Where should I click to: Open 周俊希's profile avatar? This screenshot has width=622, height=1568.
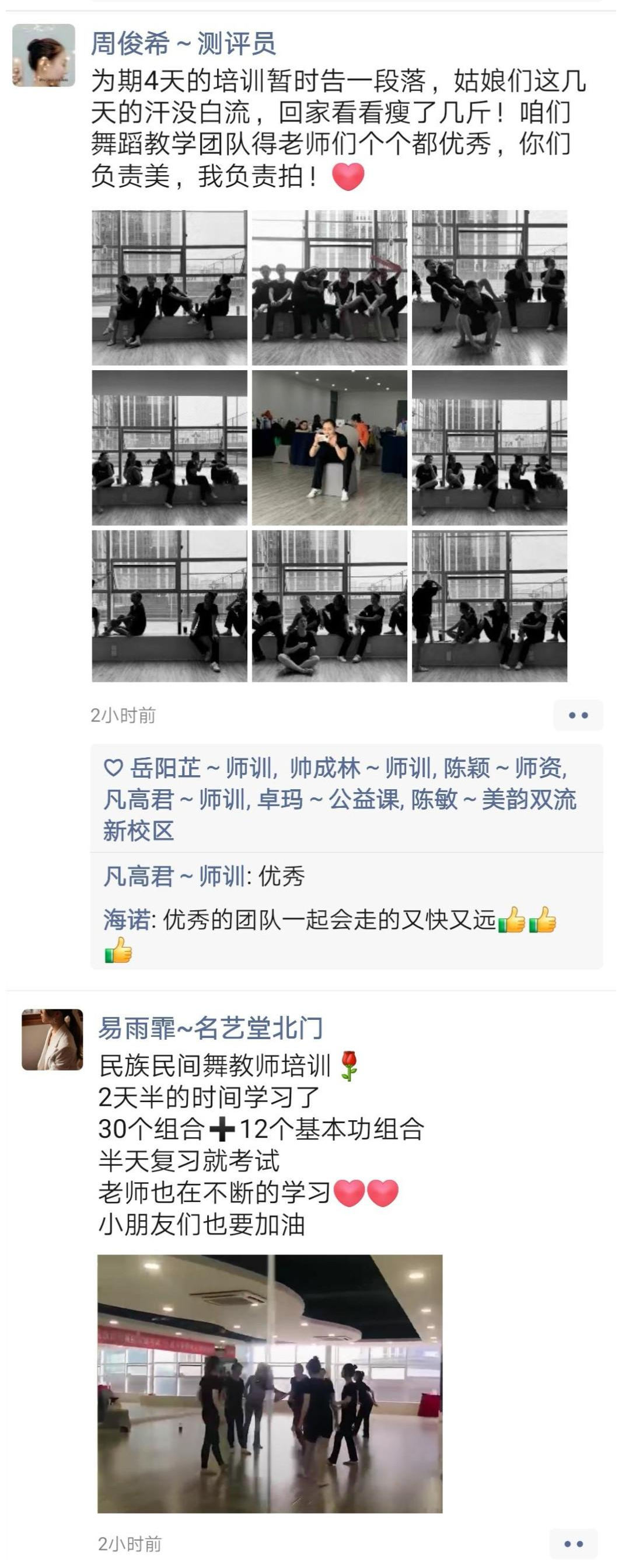44,55
